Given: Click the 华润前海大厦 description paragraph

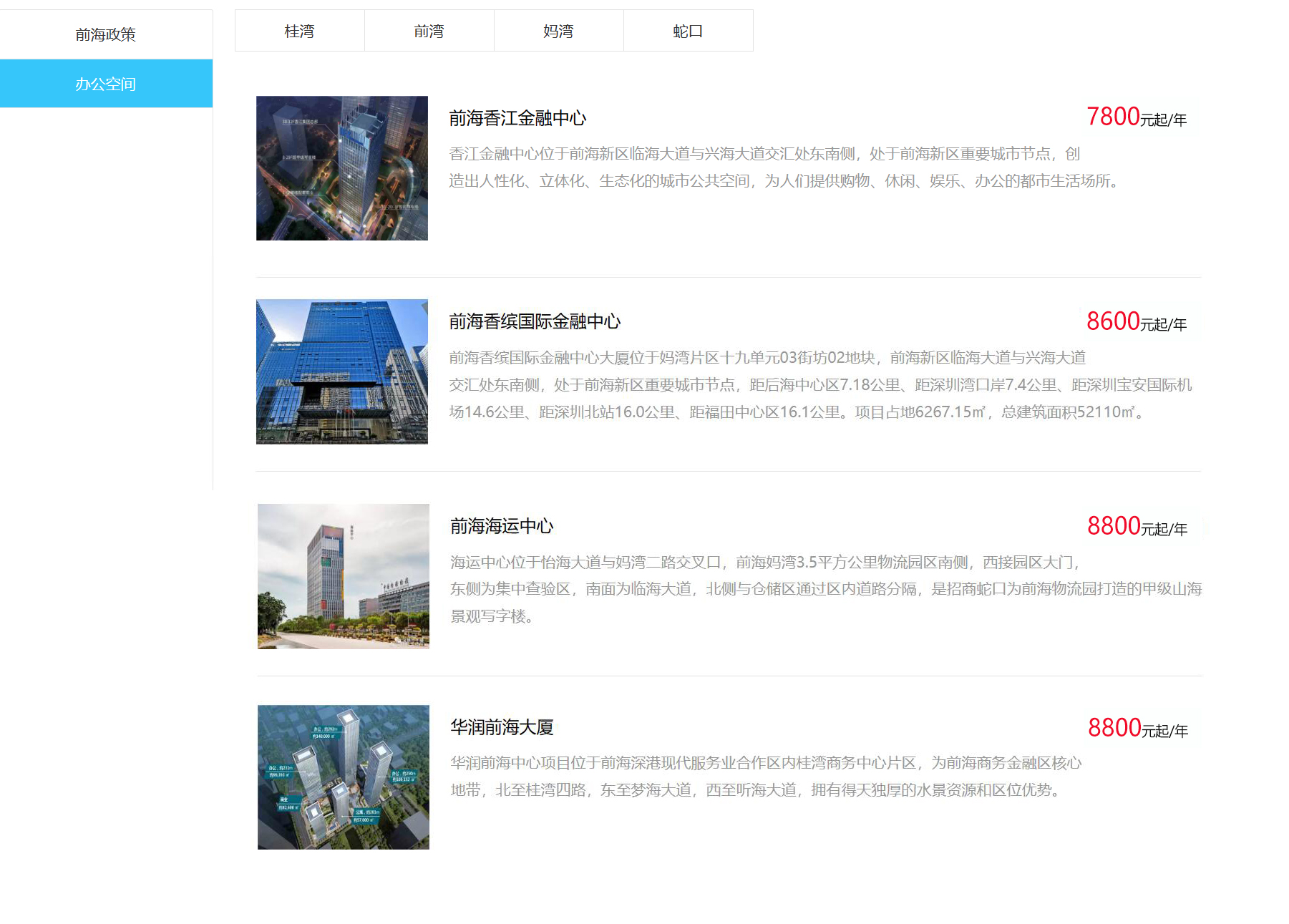Looking at the screenshot, I should pyautogui.click(x=766, y=777).
